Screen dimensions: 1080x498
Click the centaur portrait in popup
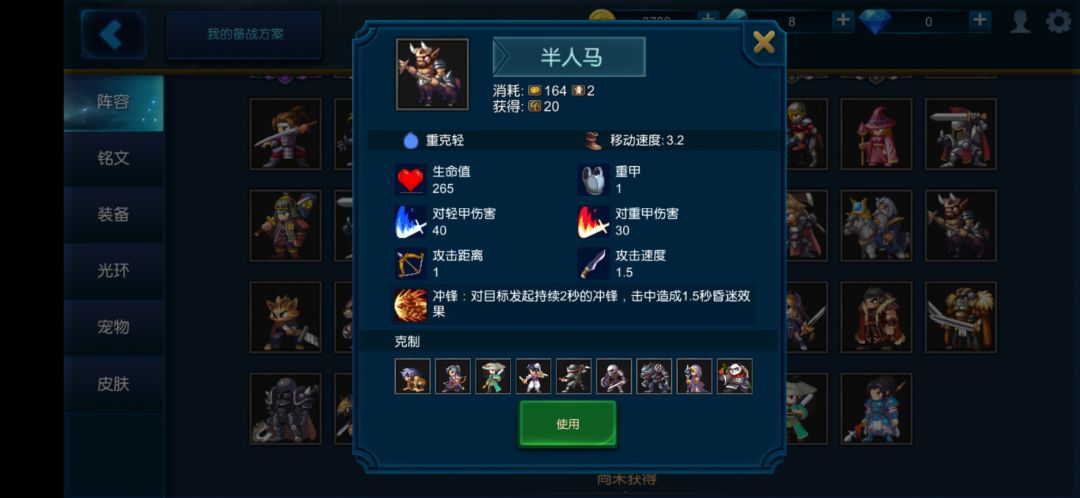[432, 74]
